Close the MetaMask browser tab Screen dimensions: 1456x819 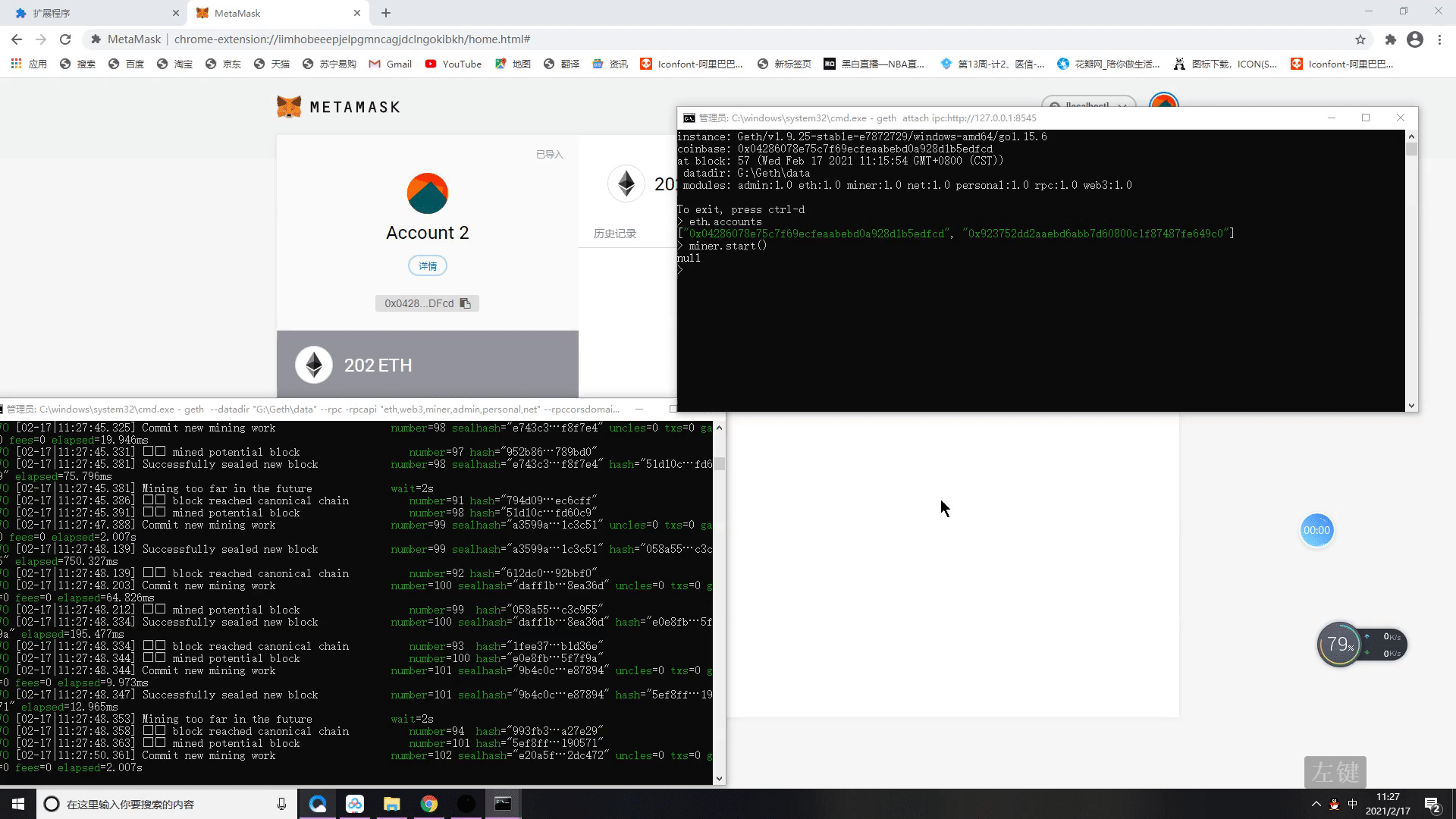357,13
